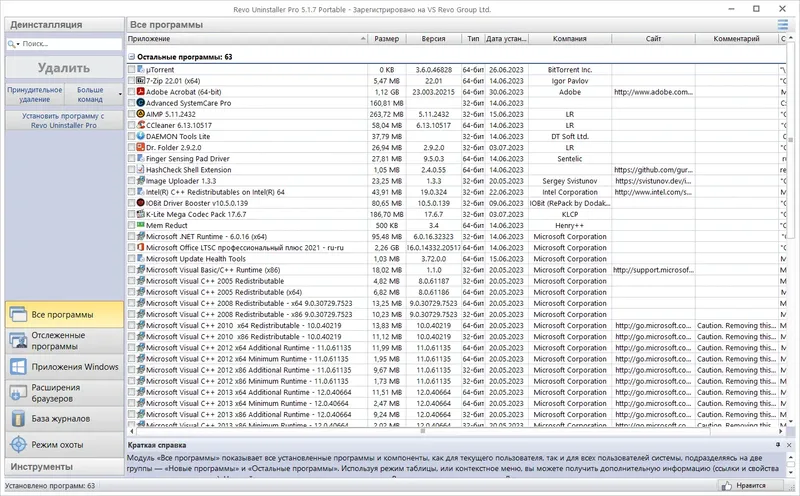Viewport: 800px width, 496px height.
Task: Click the Mem Reduct icon
Action: coord(141,225)
